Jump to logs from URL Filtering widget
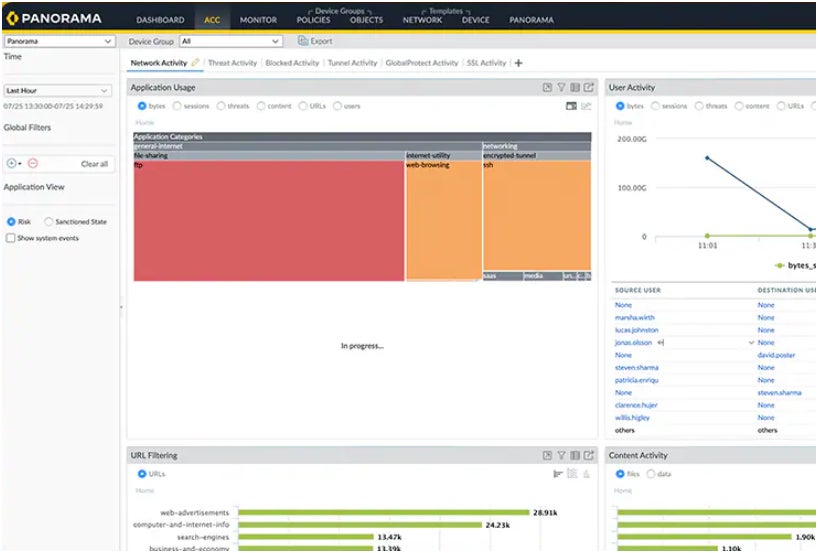The height and width of the screenshot is (553, 818). tap(588, 455)
